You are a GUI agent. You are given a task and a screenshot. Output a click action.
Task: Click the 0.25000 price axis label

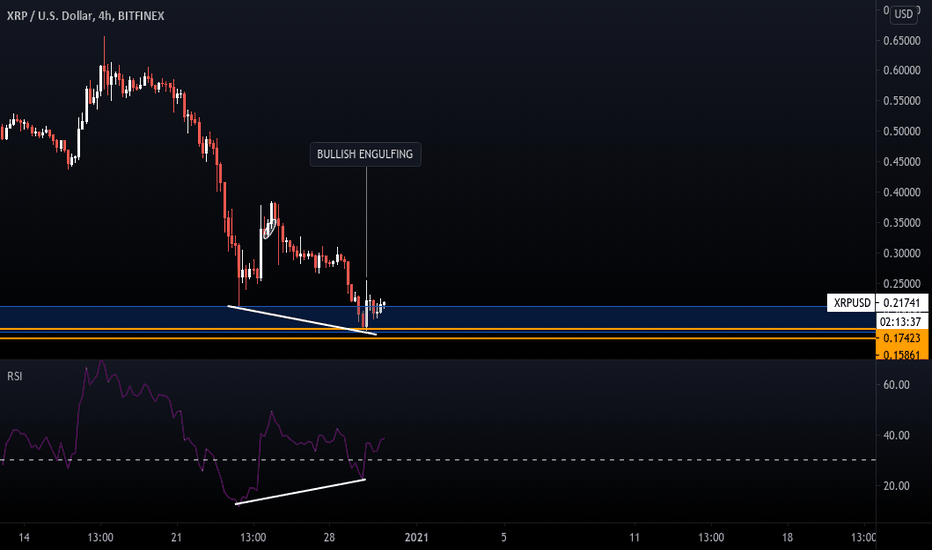(902, 284)
